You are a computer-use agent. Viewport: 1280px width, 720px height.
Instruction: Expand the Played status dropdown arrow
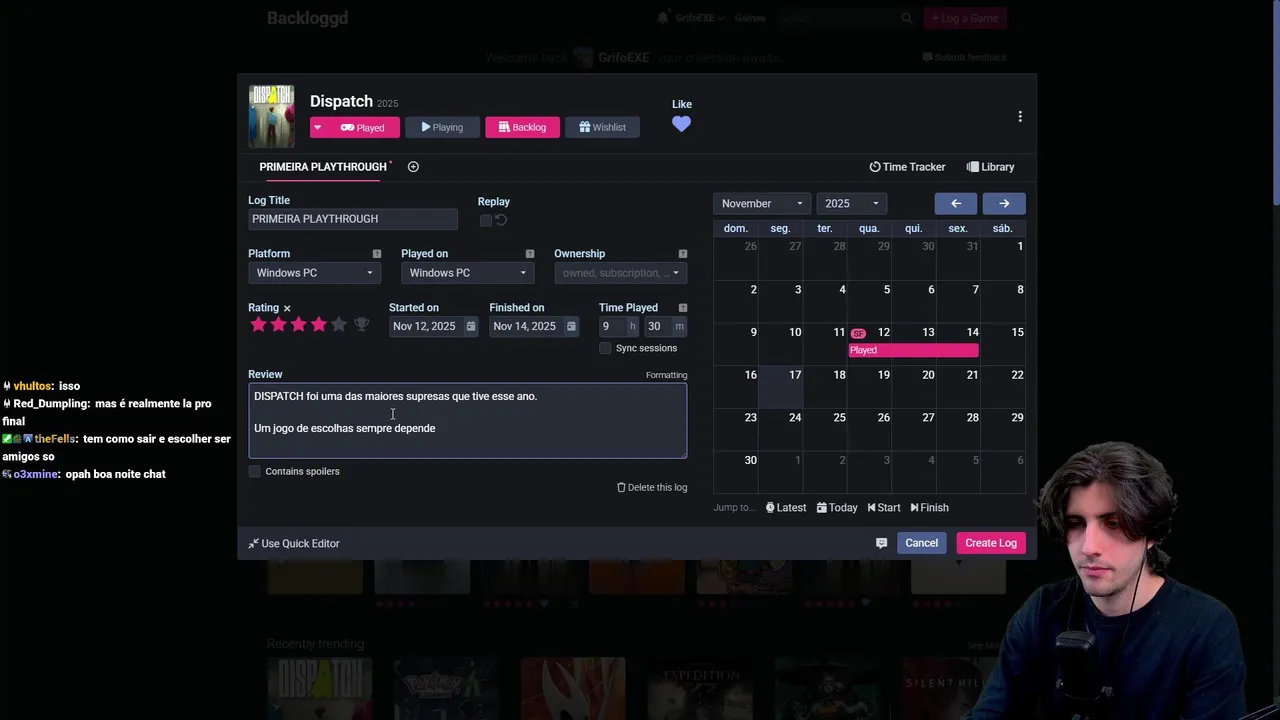318,127
